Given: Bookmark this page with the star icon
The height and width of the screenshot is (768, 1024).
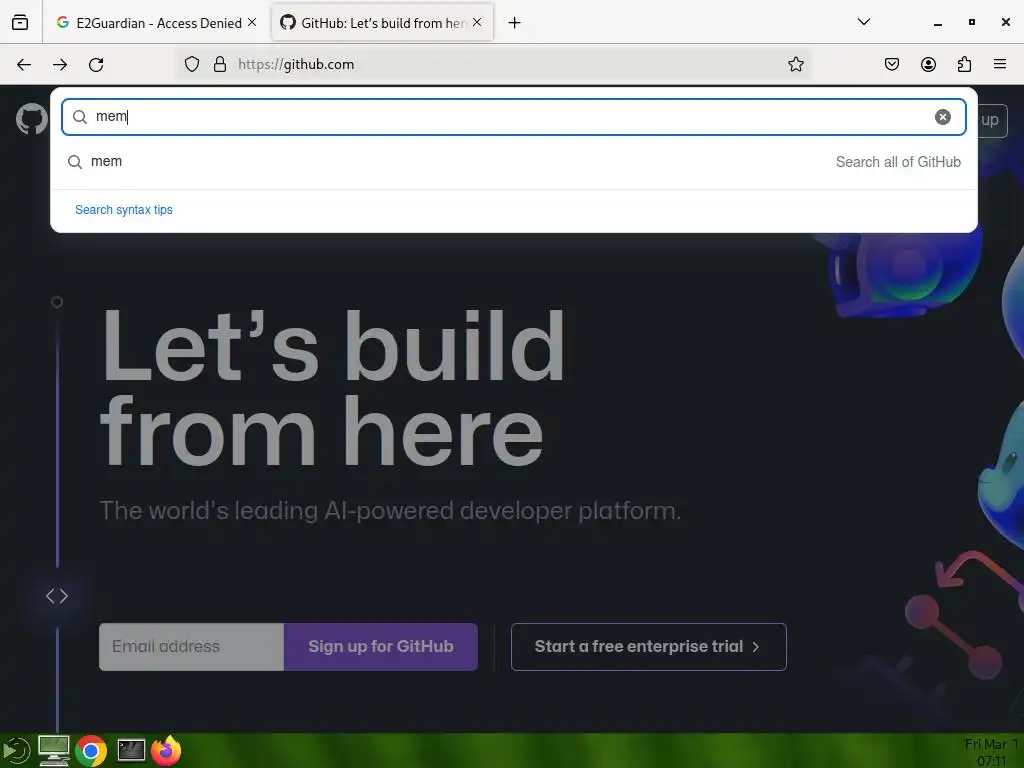Looking at the screenshot, I should click(795, 64).
